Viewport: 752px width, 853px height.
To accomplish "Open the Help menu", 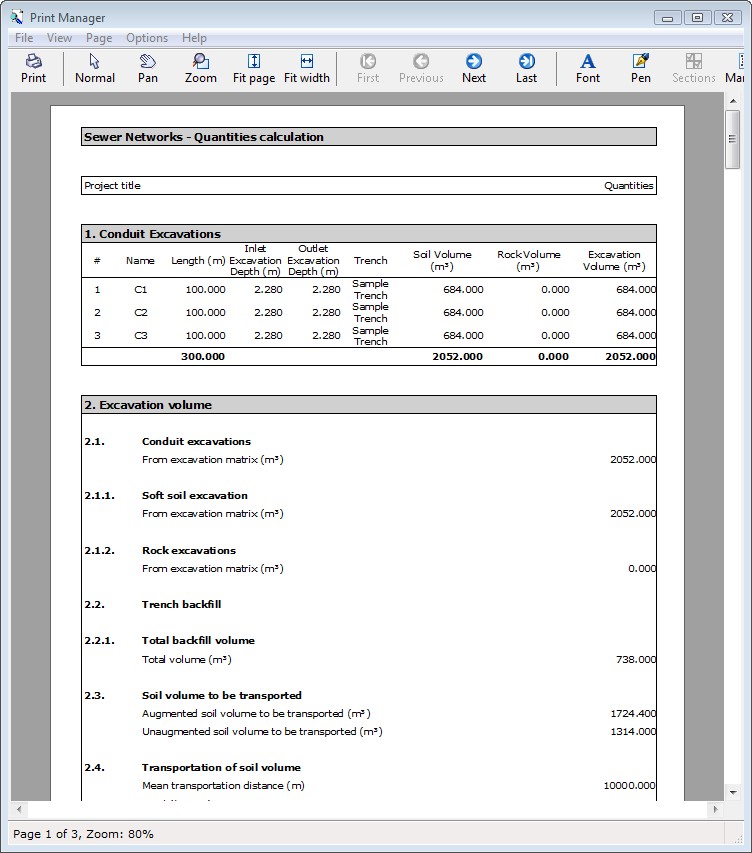I will (194, 38).
